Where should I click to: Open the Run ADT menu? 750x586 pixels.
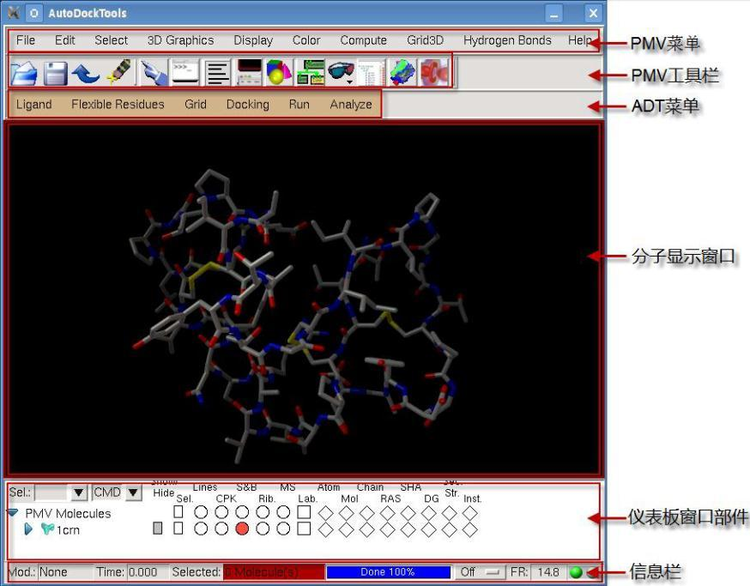299,104
